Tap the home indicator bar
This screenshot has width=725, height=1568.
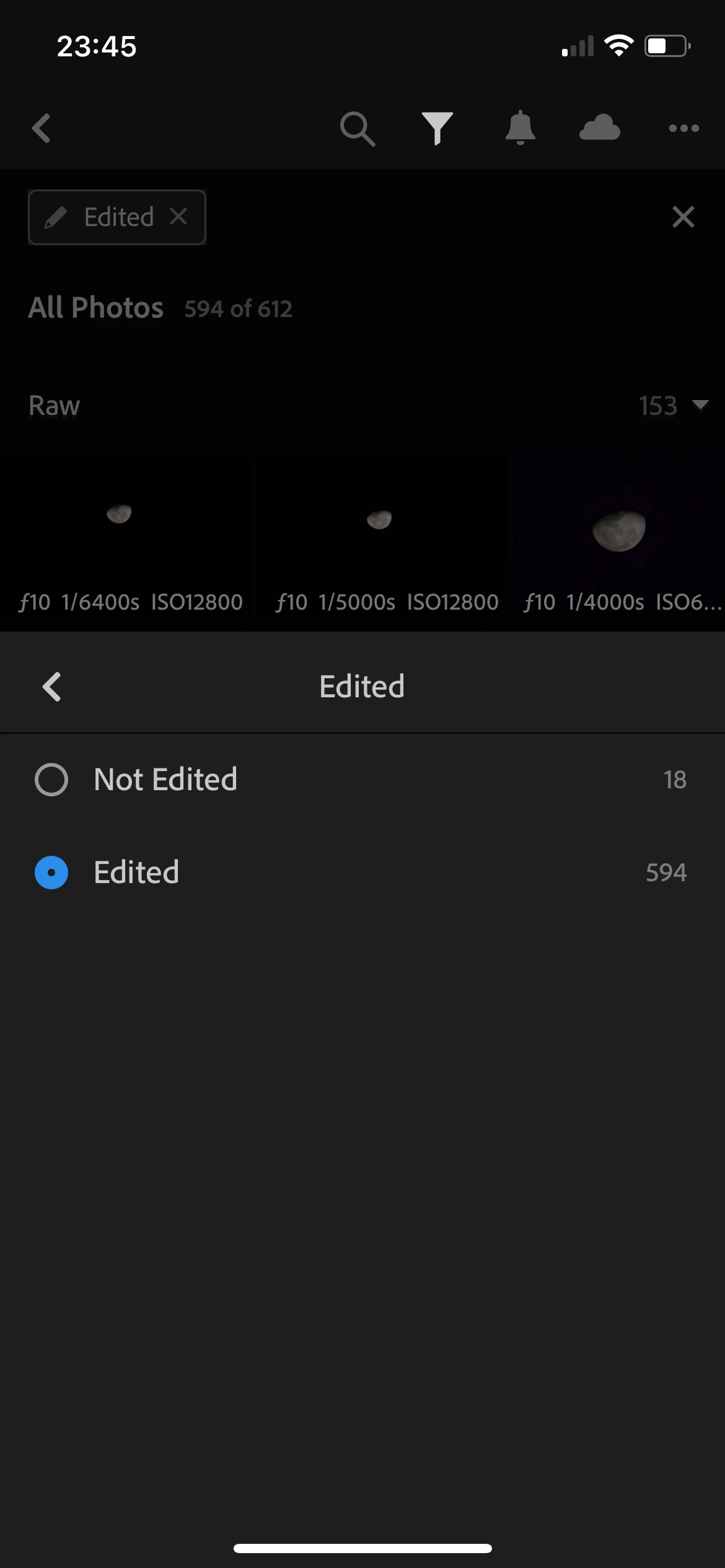click(362, 1548)
